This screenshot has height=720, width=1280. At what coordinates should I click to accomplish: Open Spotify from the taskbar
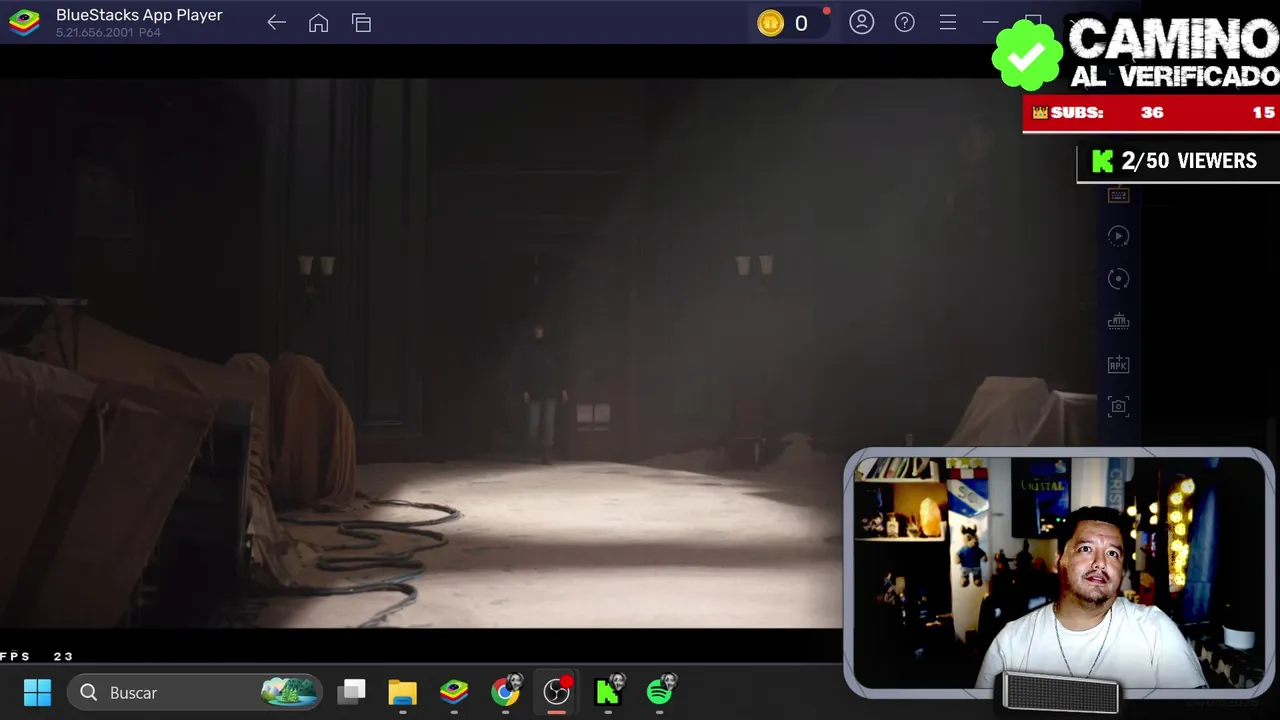click(661, 691)
